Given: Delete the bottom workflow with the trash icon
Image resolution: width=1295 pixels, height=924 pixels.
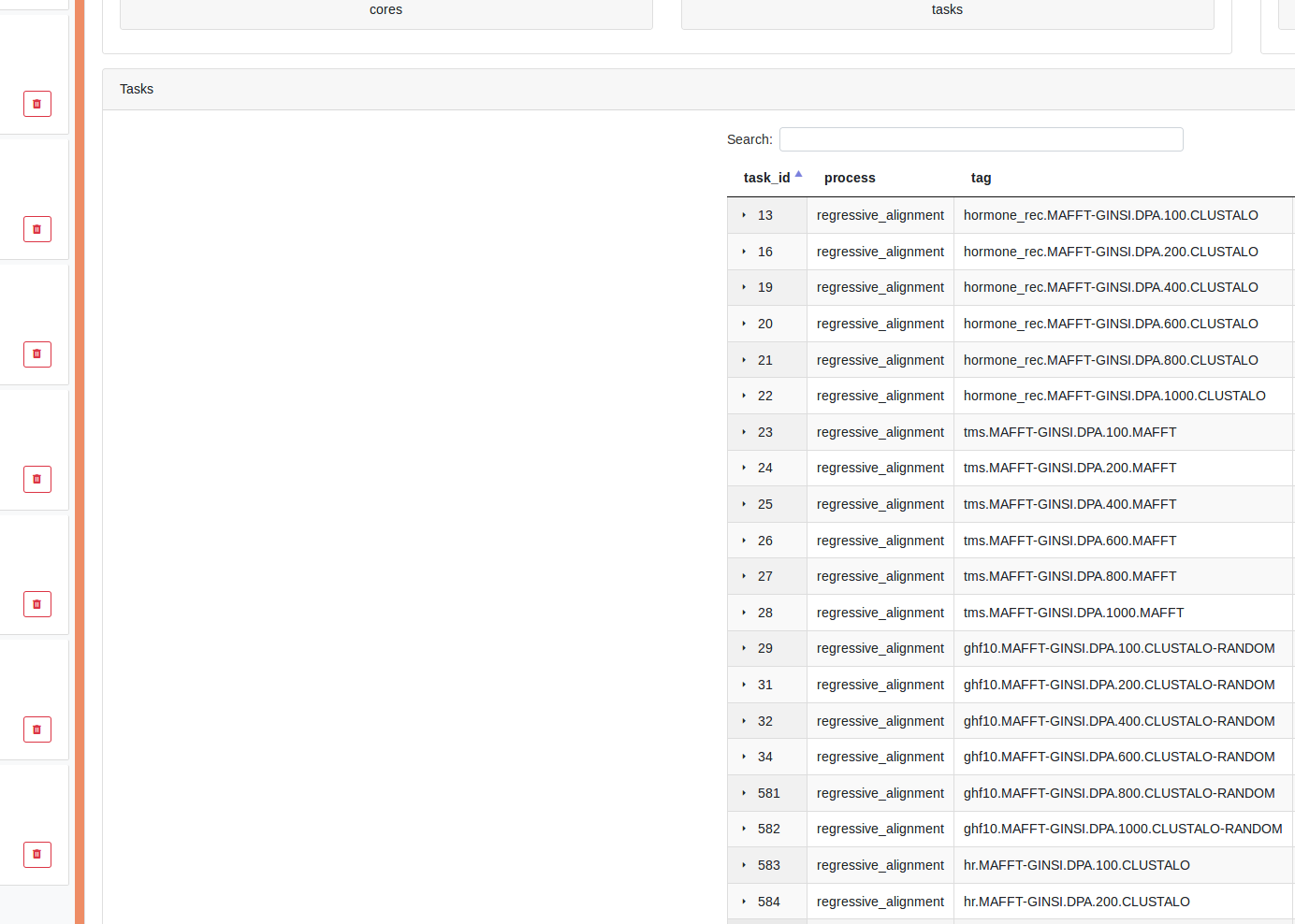Looking at the screenshot, I should (x=36, y=855).
